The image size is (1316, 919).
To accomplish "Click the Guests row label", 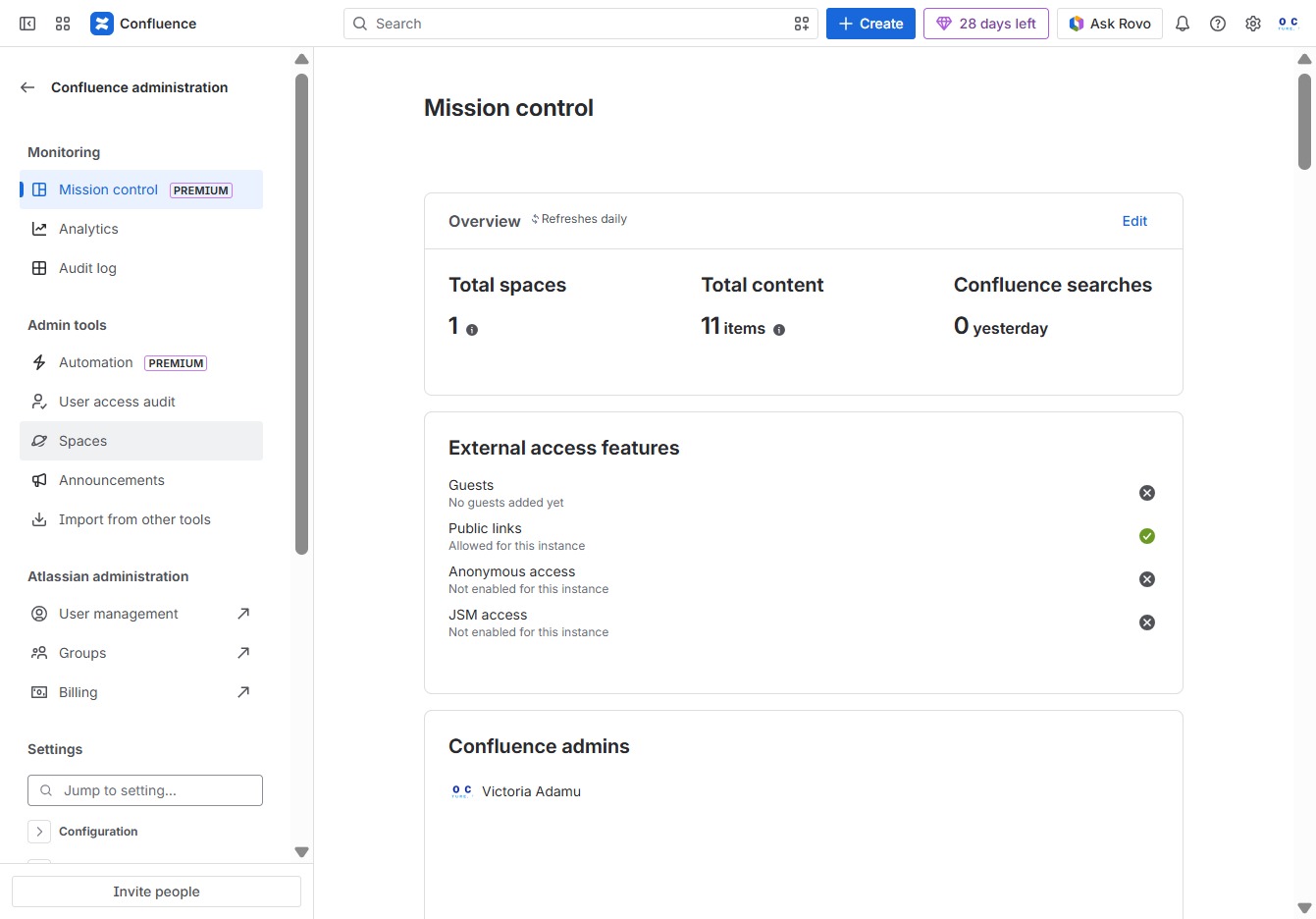I will point(471,485).
